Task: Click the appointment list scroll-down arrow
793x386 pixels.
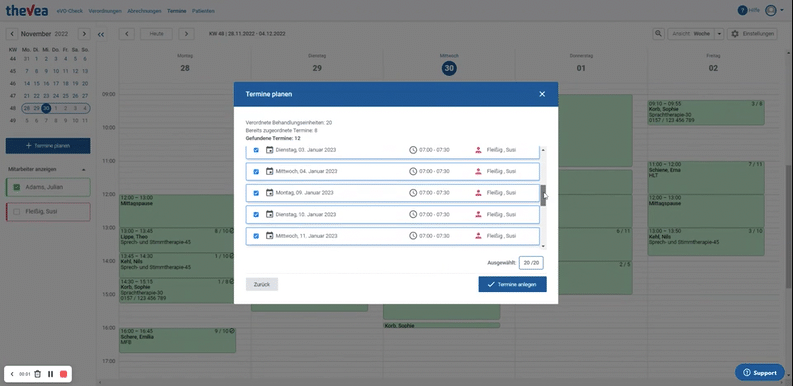Action: (544, 246)
